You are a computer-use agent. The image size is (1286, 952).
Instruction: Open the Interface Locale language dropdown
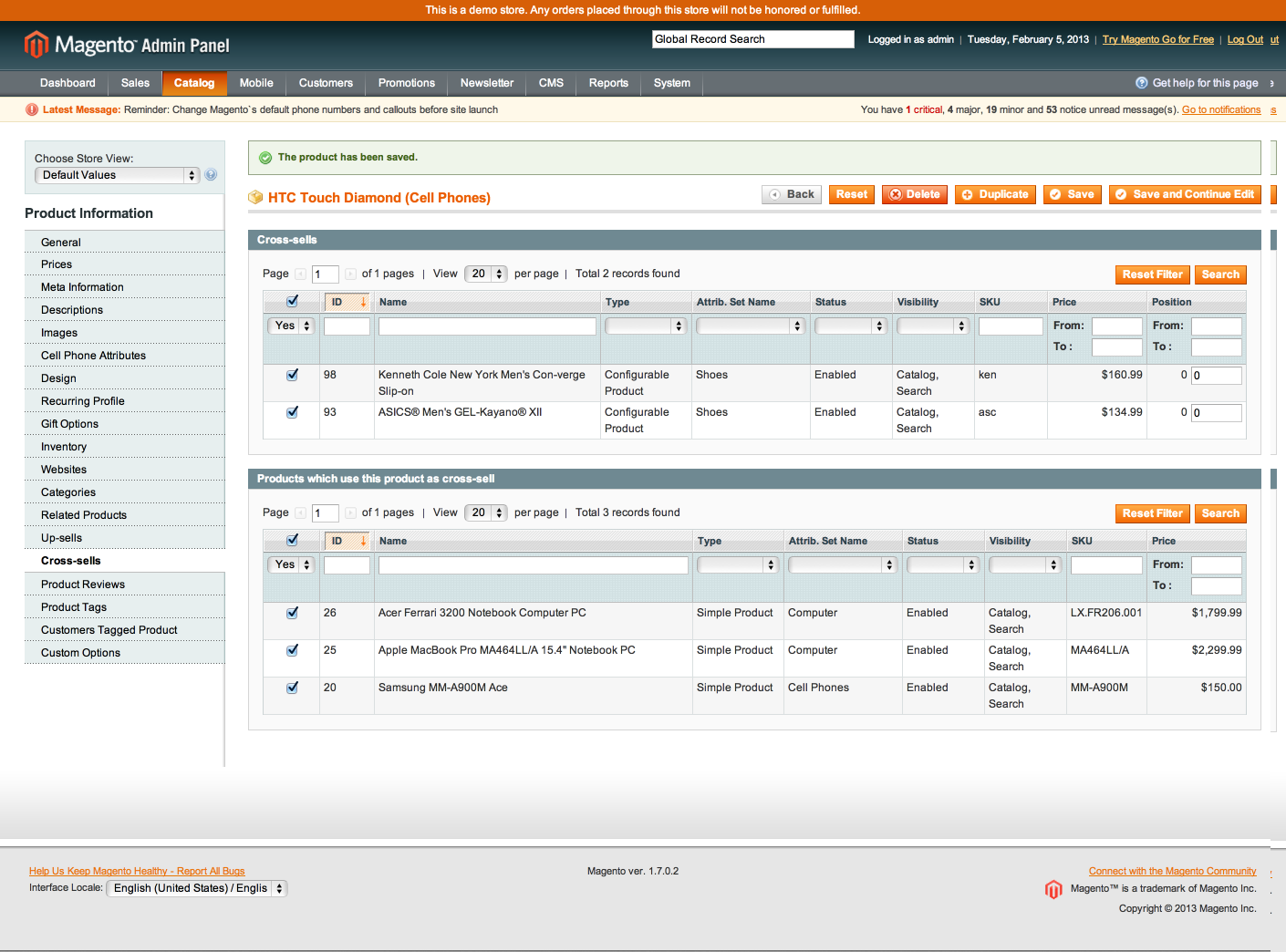(197, 888)
